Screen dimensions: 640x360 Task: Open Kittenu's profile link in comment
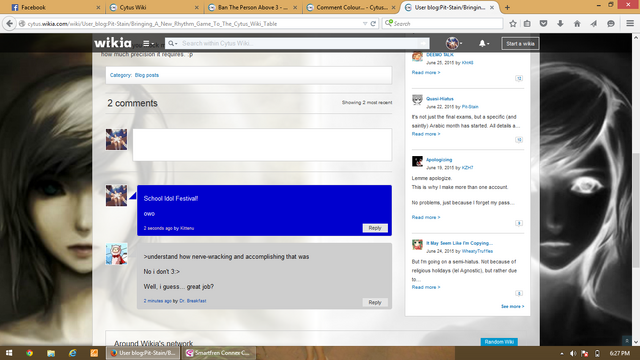click(187, 228)
